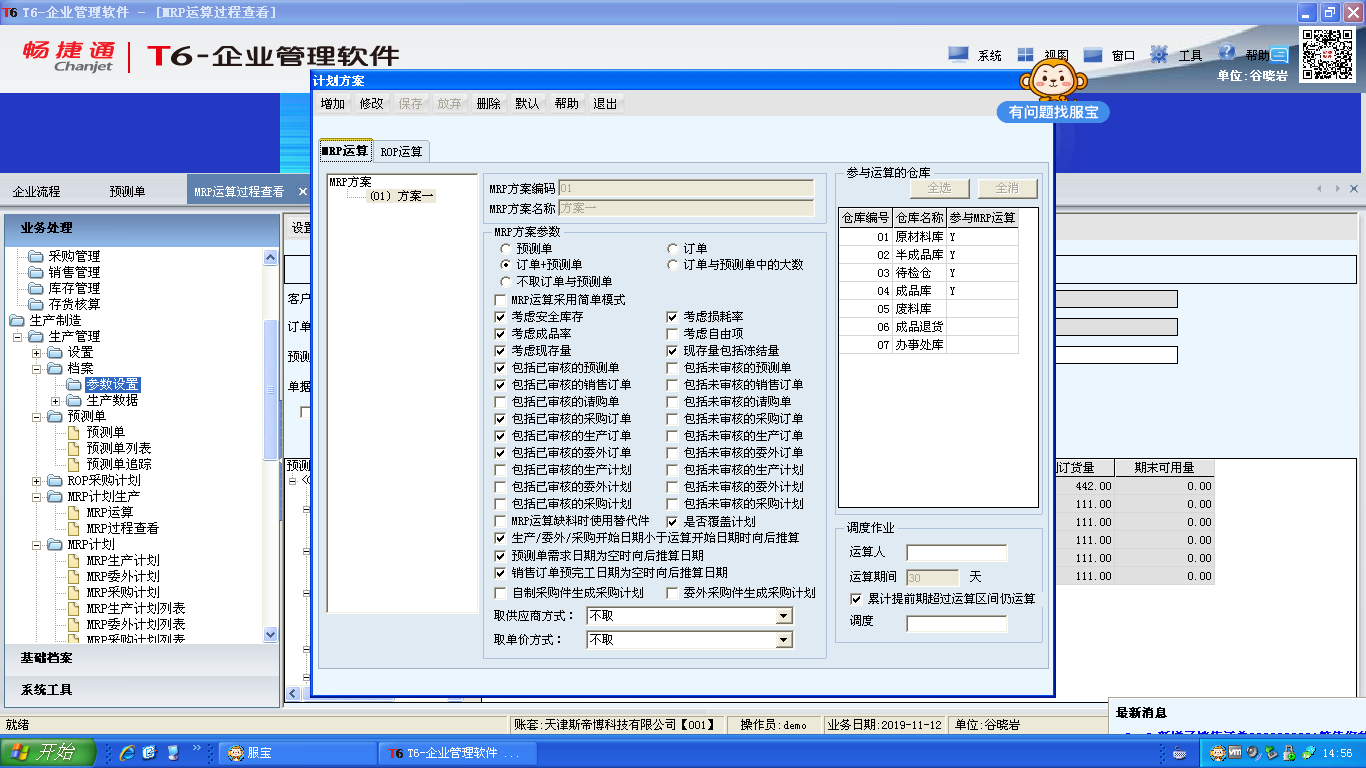Viewport: 1366px width, 768px height.
Task: Click the MRP采购计划 document icon
Action: [74, 592]
